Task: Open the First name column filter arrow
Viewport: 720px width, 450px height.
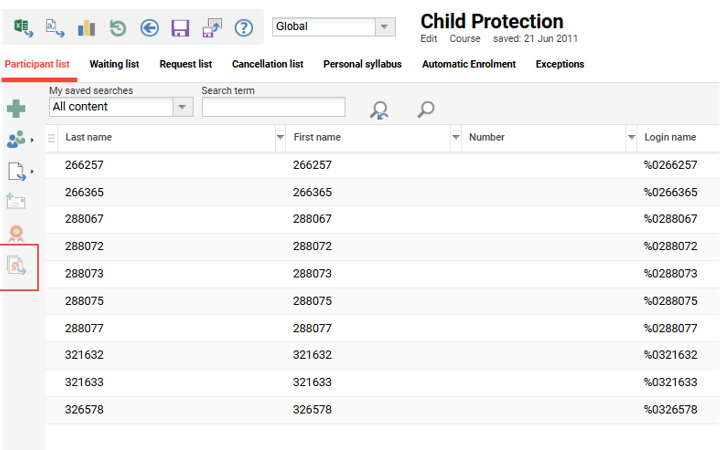Action: click(x=456, y=137)
